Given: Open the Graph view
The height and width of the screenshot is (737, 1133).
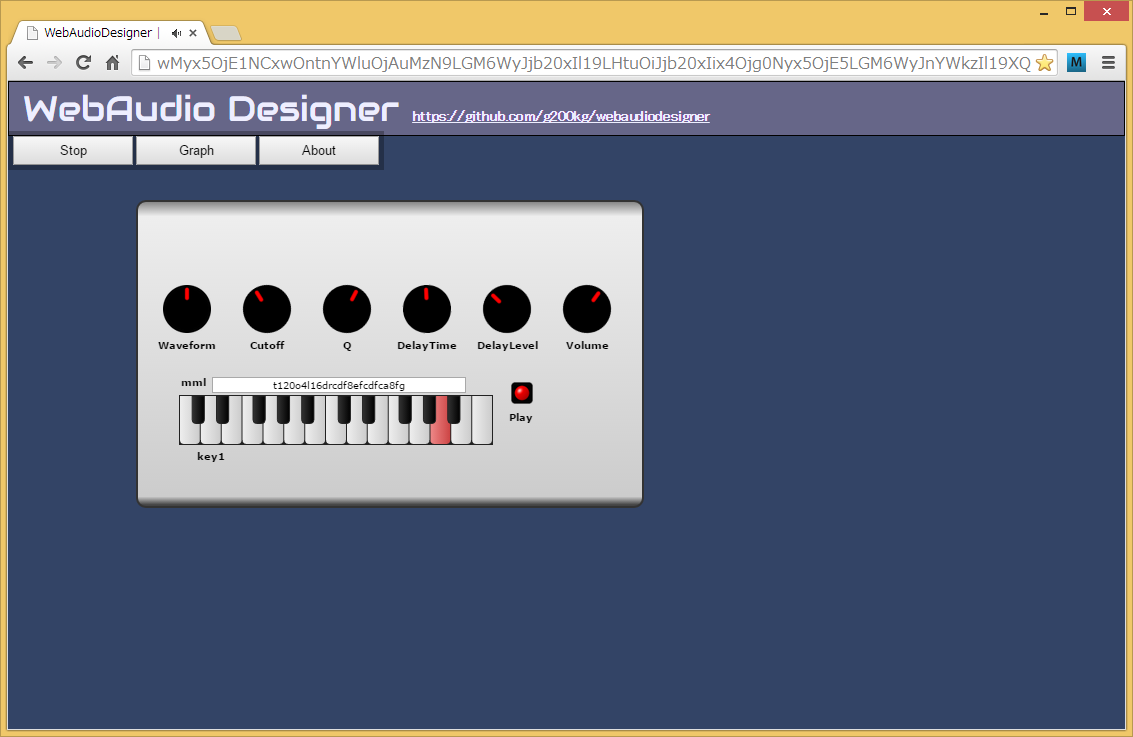Looking at the screenshot, I should point(196,150).
